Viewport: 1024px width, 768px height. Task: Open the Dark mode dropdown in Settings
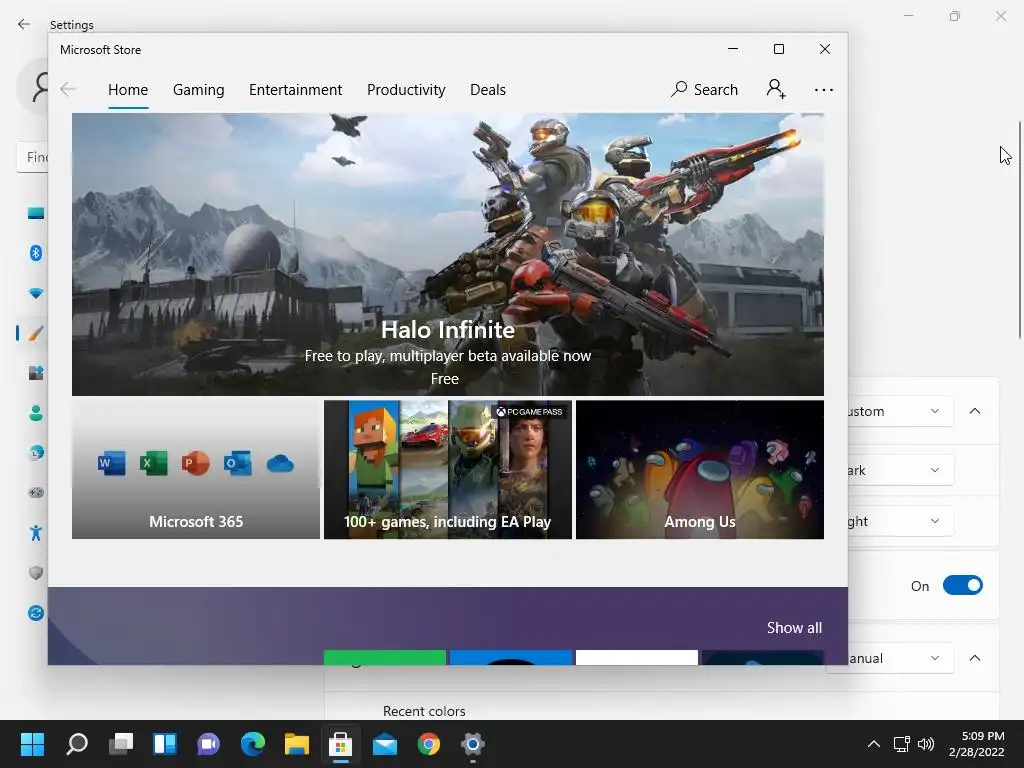coord(901,470)
